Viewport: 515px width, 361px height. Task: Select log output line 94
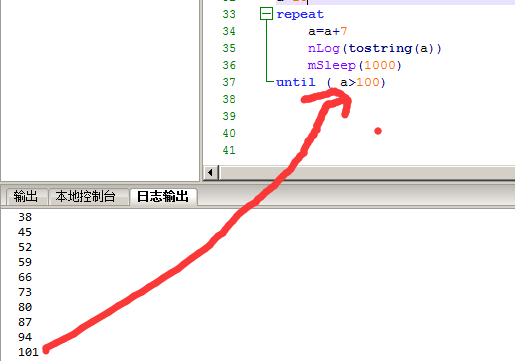tap(25, 337)
